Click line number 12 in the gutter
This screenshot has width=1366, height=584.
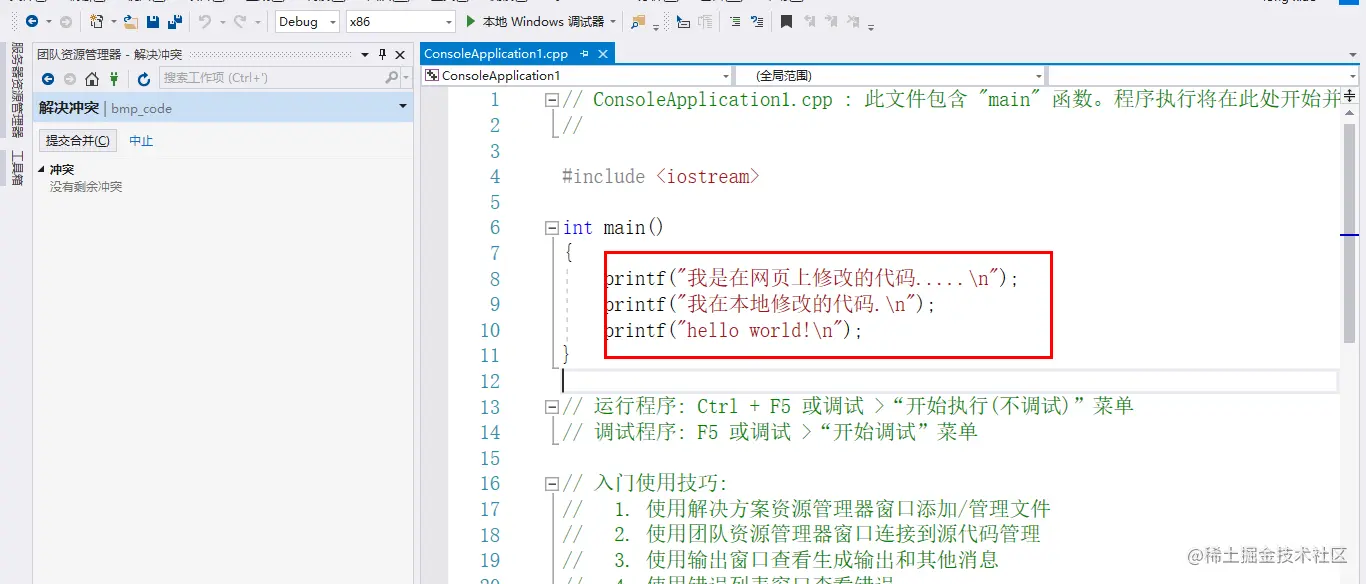(x=489, y=382)
